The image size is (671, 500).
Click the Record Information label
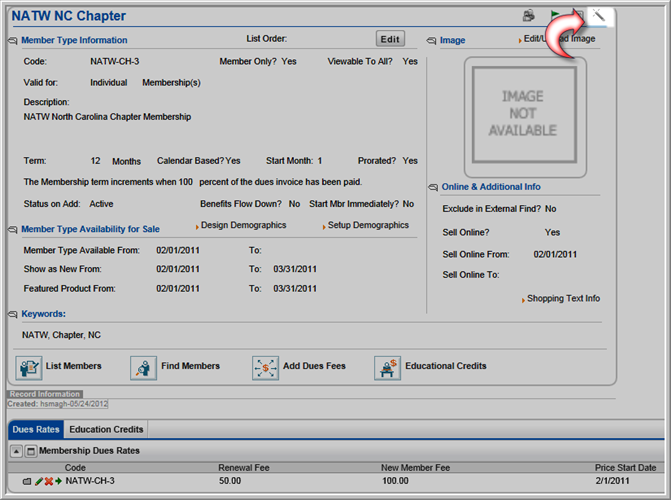click(45, 394)
